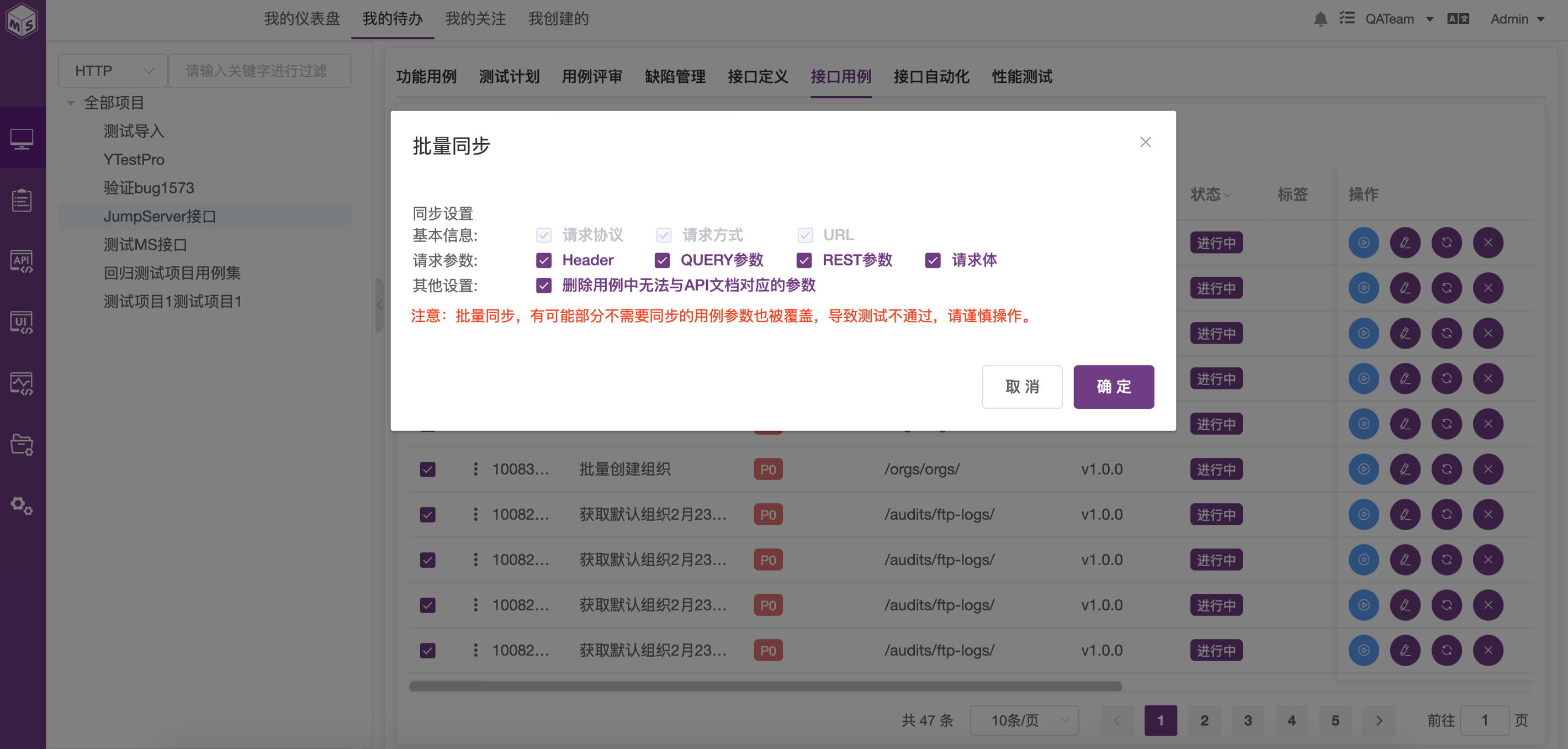Disable 删除用例中无法与API文档对应的参数 option

tap(544, 285)
